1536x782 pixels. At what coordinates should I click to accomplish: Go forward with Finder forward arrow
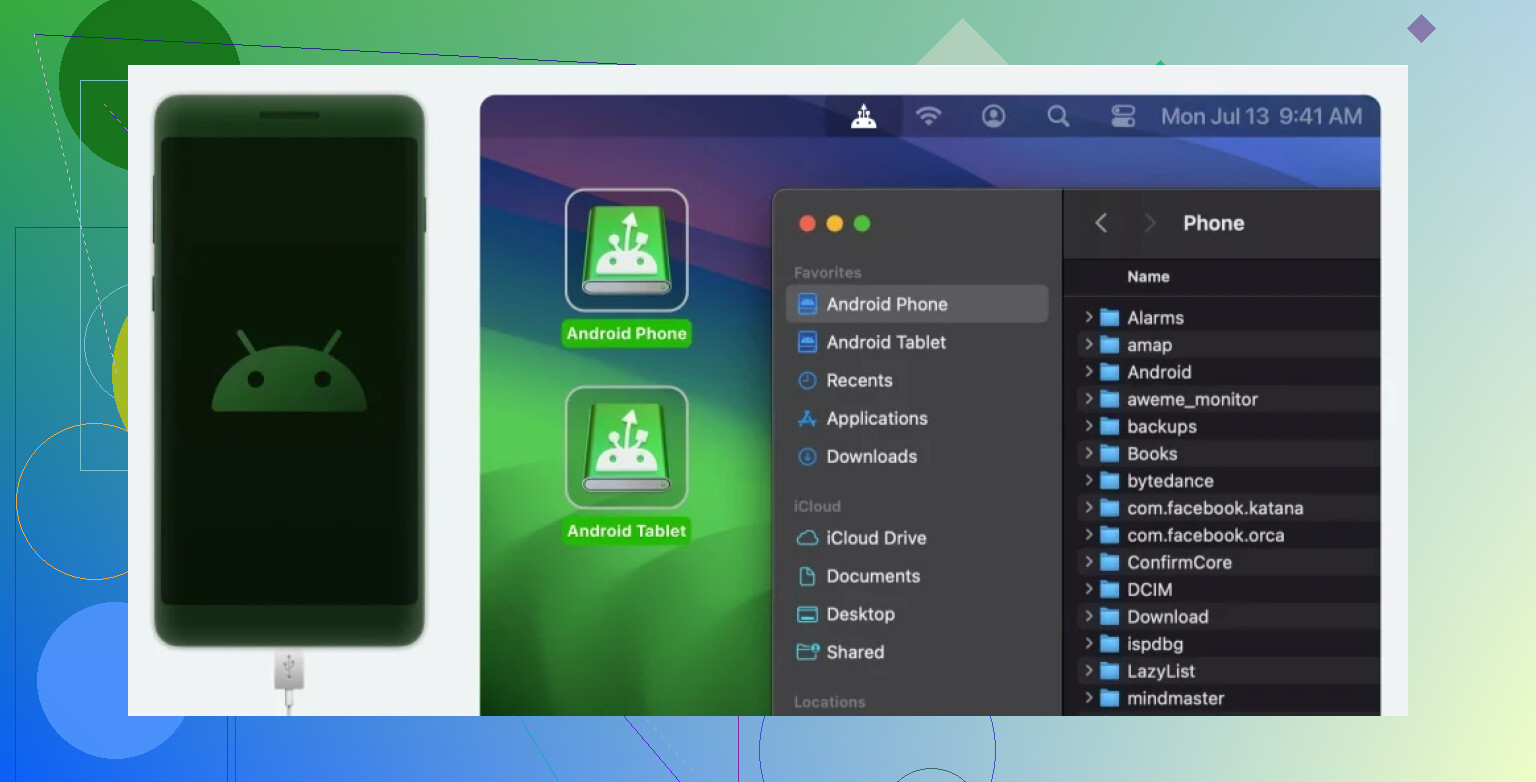point(1150,223)
